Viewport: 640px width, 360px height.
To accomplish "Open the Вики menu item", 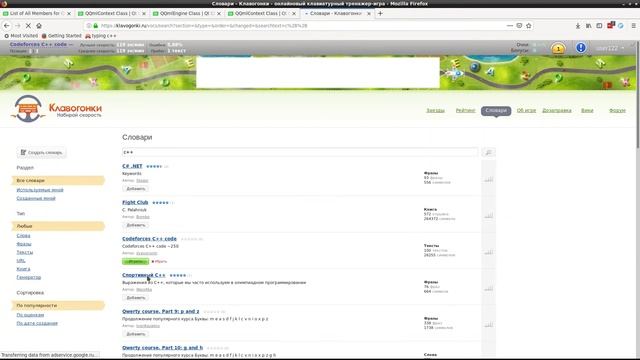I will click(587, 111).
